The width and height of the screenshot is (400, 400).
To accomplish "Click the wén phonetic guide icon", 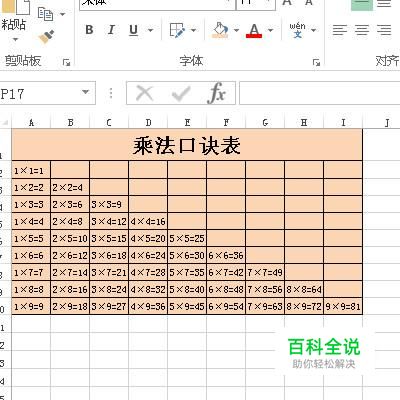I will point(297,30).
